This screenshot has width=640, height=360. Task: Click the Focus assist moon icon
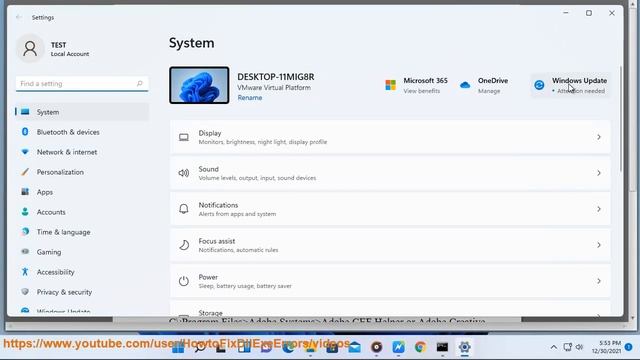(184, 245)
